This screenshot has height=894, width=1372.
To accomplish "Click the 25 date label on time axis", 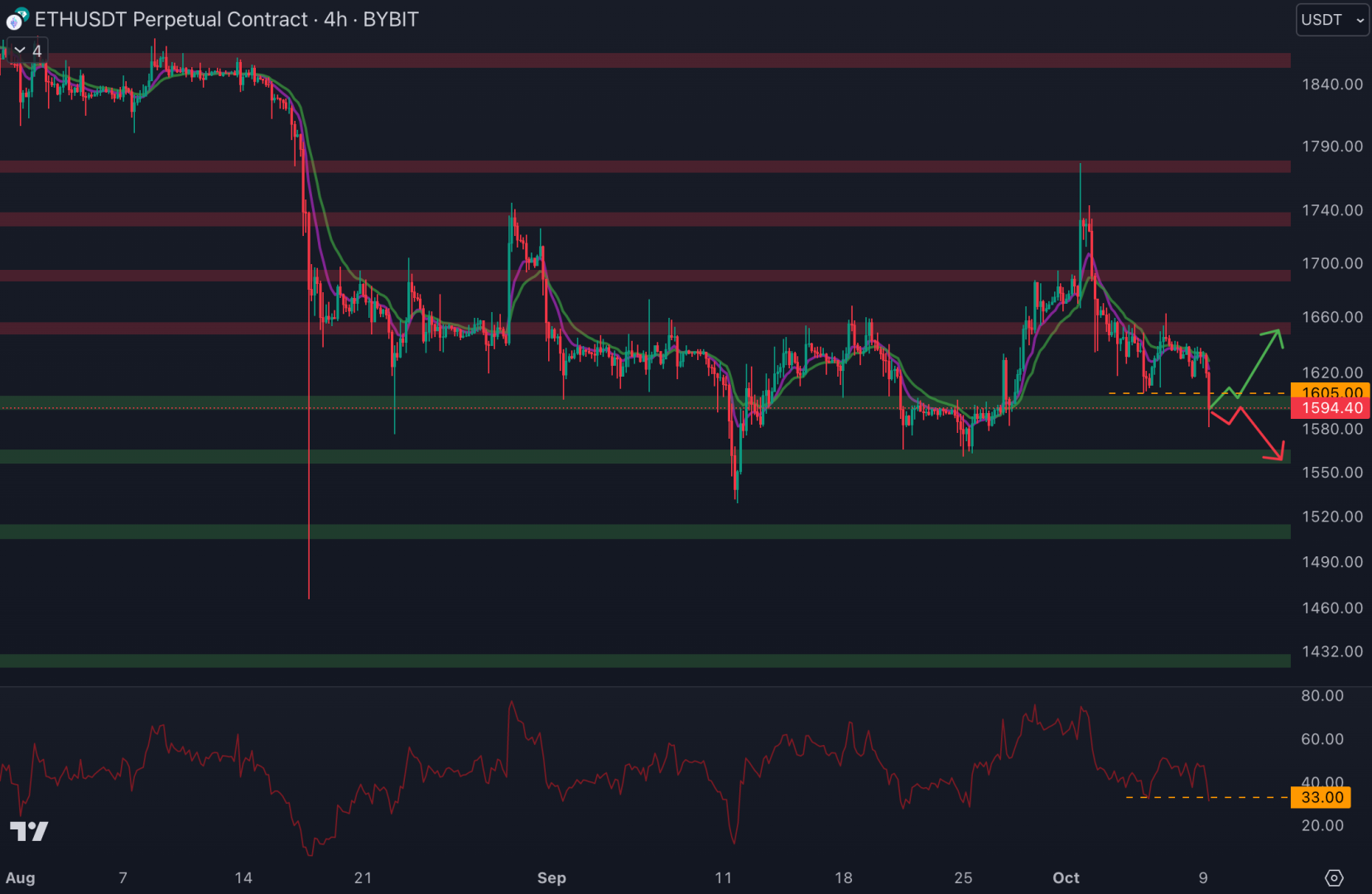I will pyautogui.click(x=963, y=878).
